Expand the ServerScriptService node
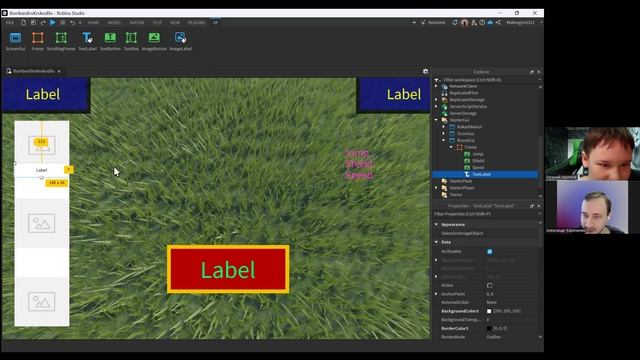This screenshot has height=360, width=640. click(x=436, y=107)
